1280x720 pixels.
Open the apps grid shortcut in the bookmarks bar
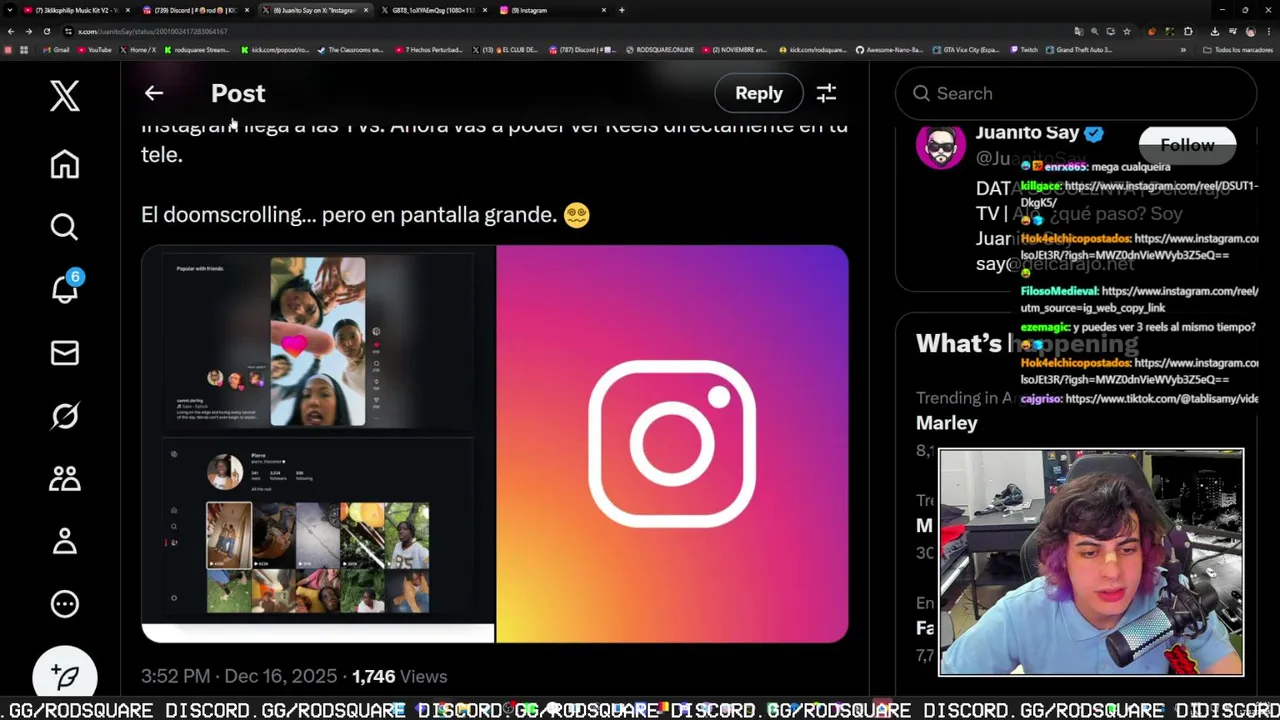[x=24, y=49]
